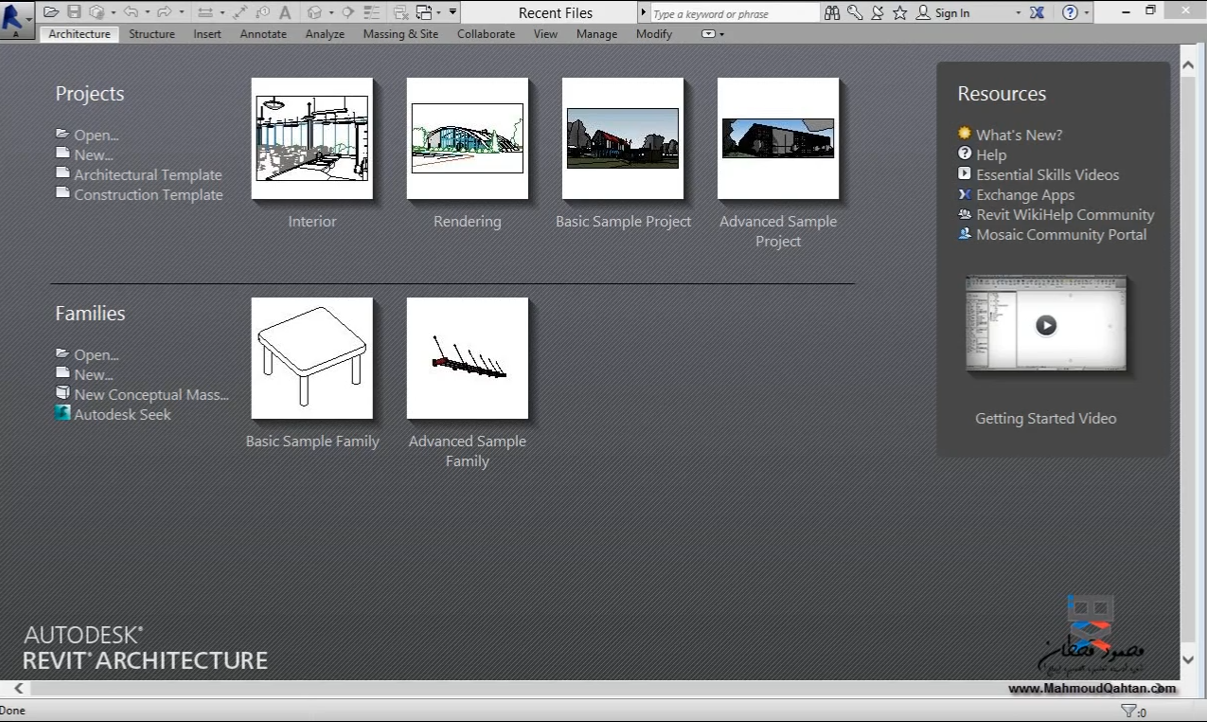The height and width of the screenshot is (722, 1207).
Task: Open the Basic Sample Family table thumbnail
Action: [x=312, y=358]
